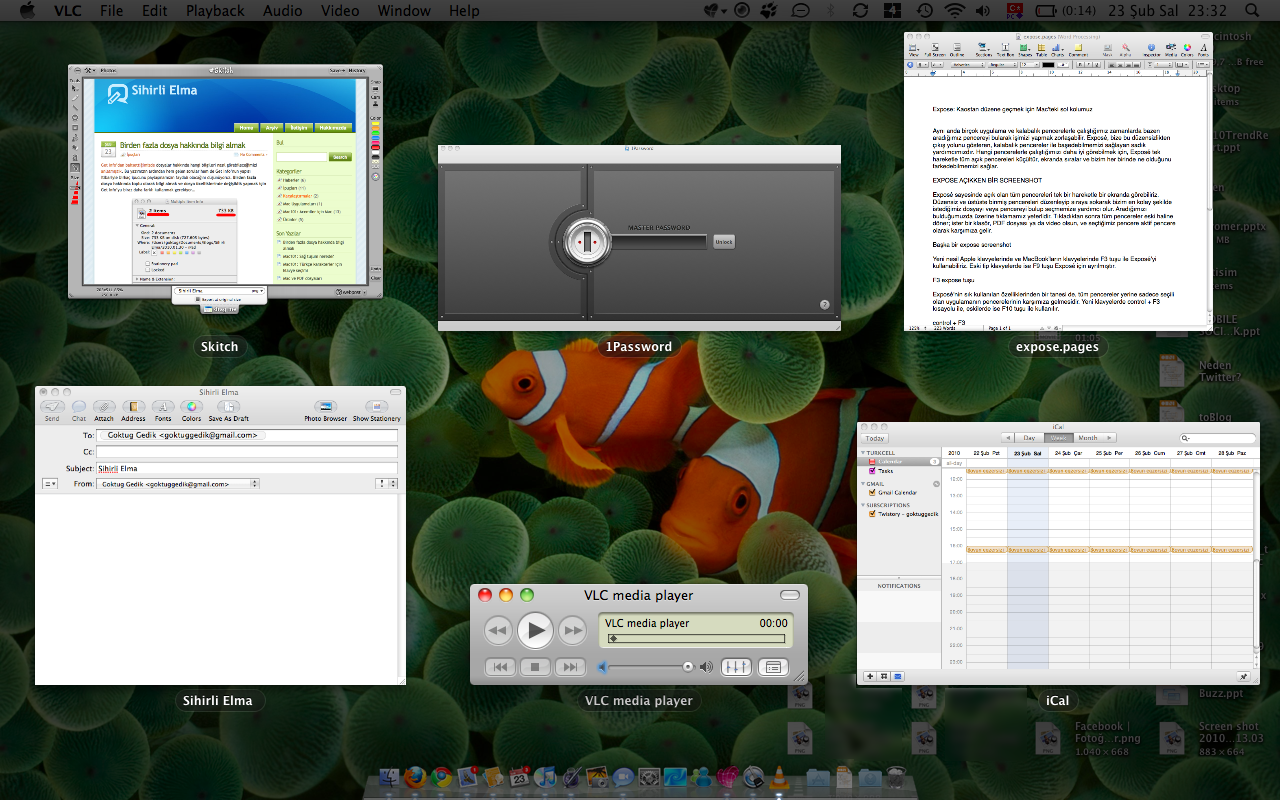Uncheck the Tasks calendar checkbox in iCal
Viewport: 1280px width, 800px height.
873,470
